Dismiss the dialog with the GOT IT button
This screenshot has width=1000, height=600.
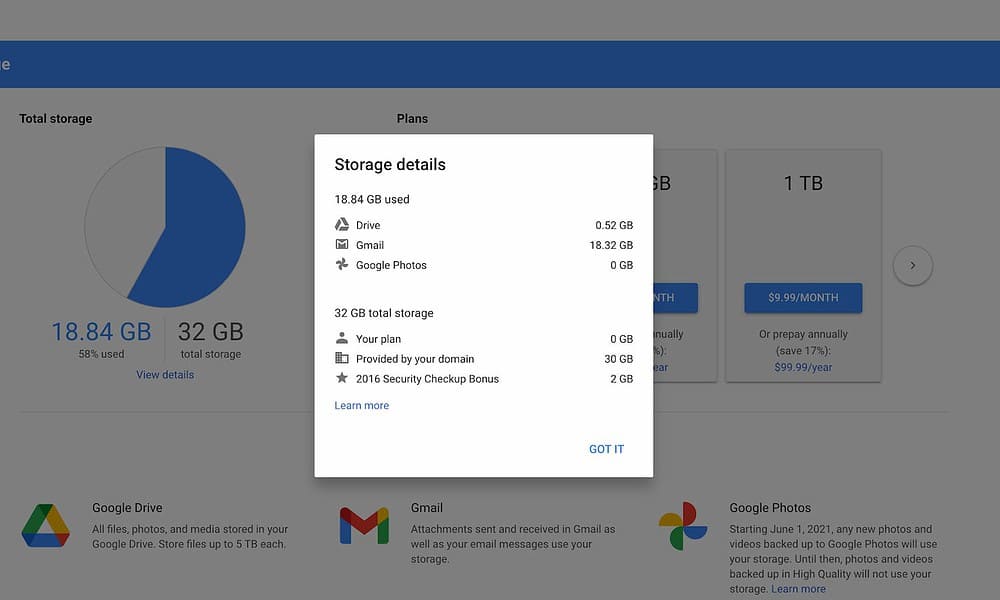[x=606, y=448]
